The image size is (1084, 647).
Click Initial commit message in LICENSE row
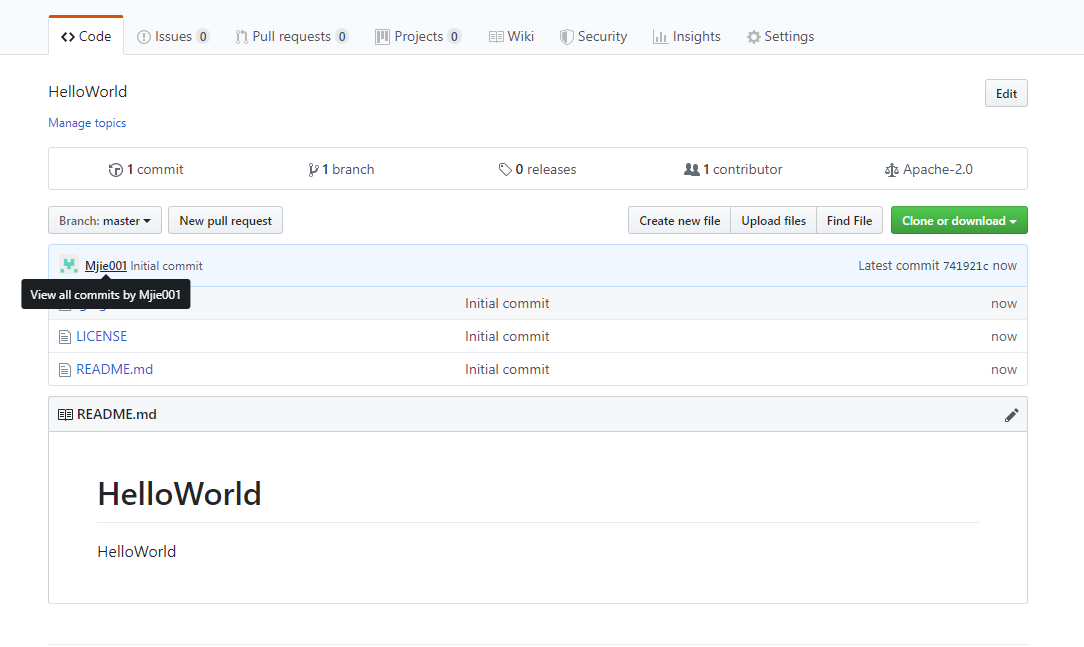coord(507,336)
